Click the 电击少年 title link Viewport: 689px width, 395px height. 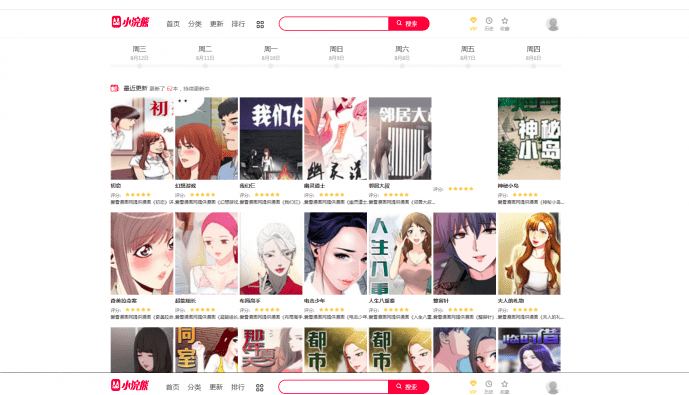click(315, 301)
